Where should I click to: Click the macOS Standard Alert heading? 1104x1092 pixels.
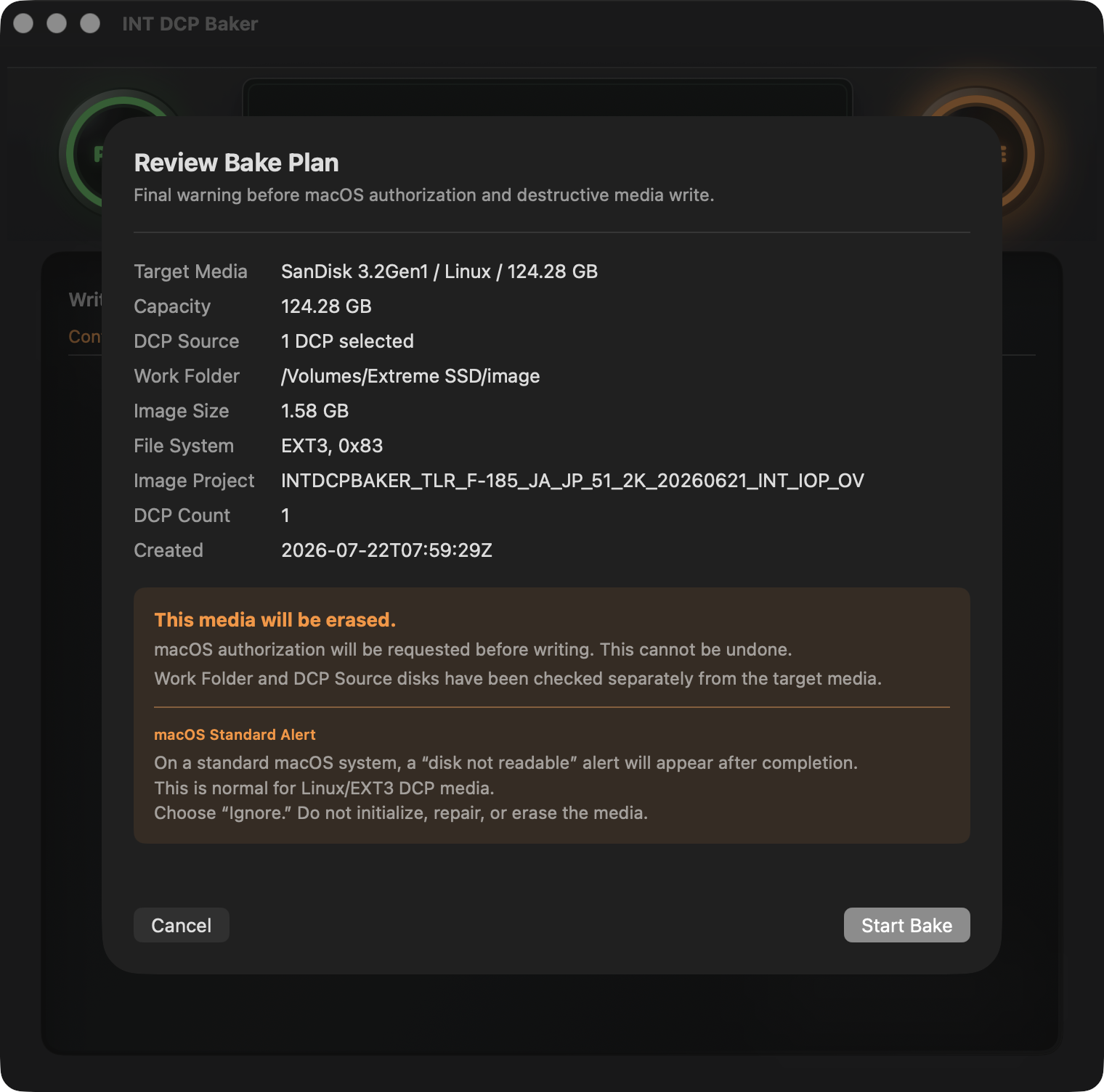[x=235, y=735]
